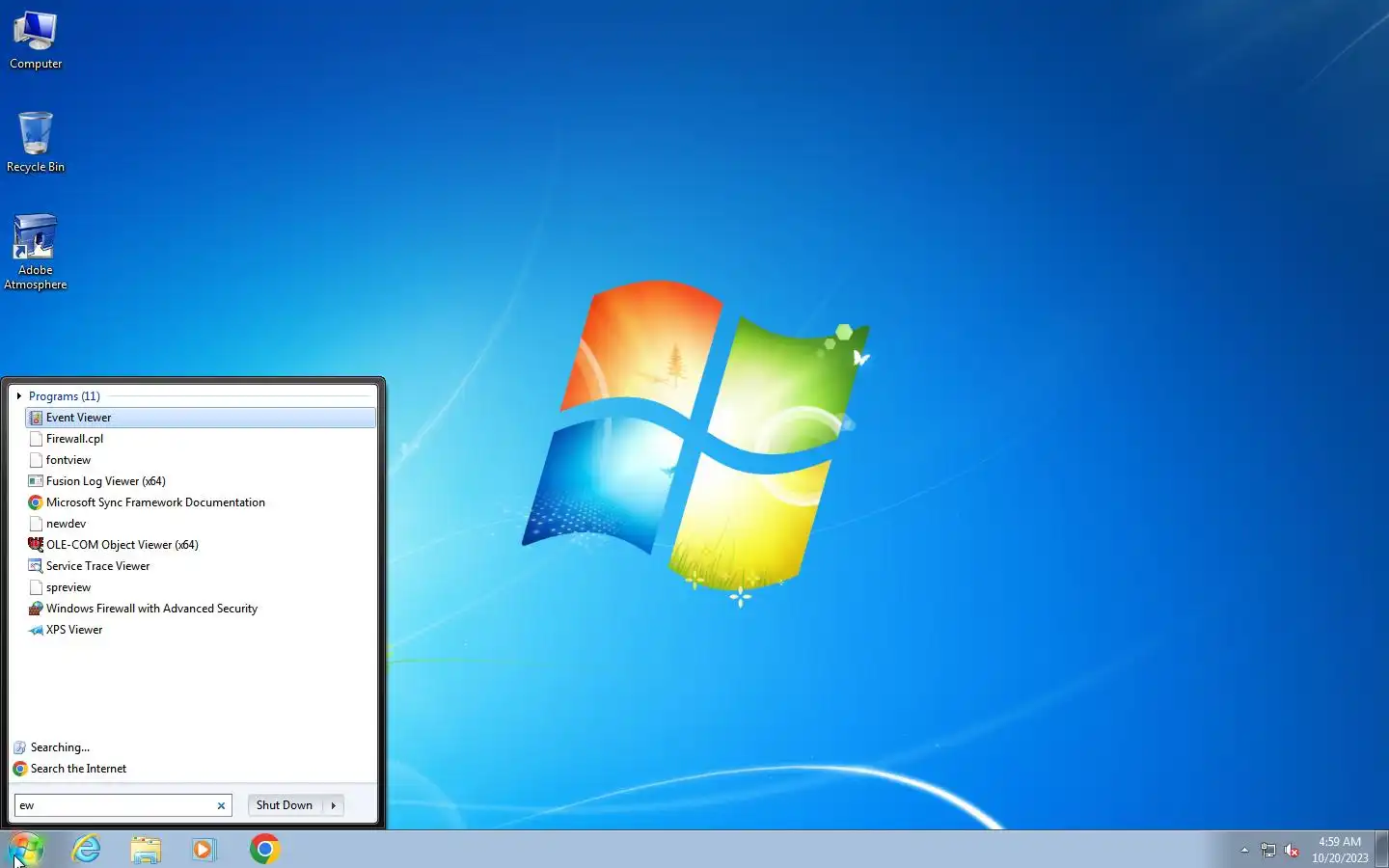Click the Firewall.cpl file icon

coord(36,439)
